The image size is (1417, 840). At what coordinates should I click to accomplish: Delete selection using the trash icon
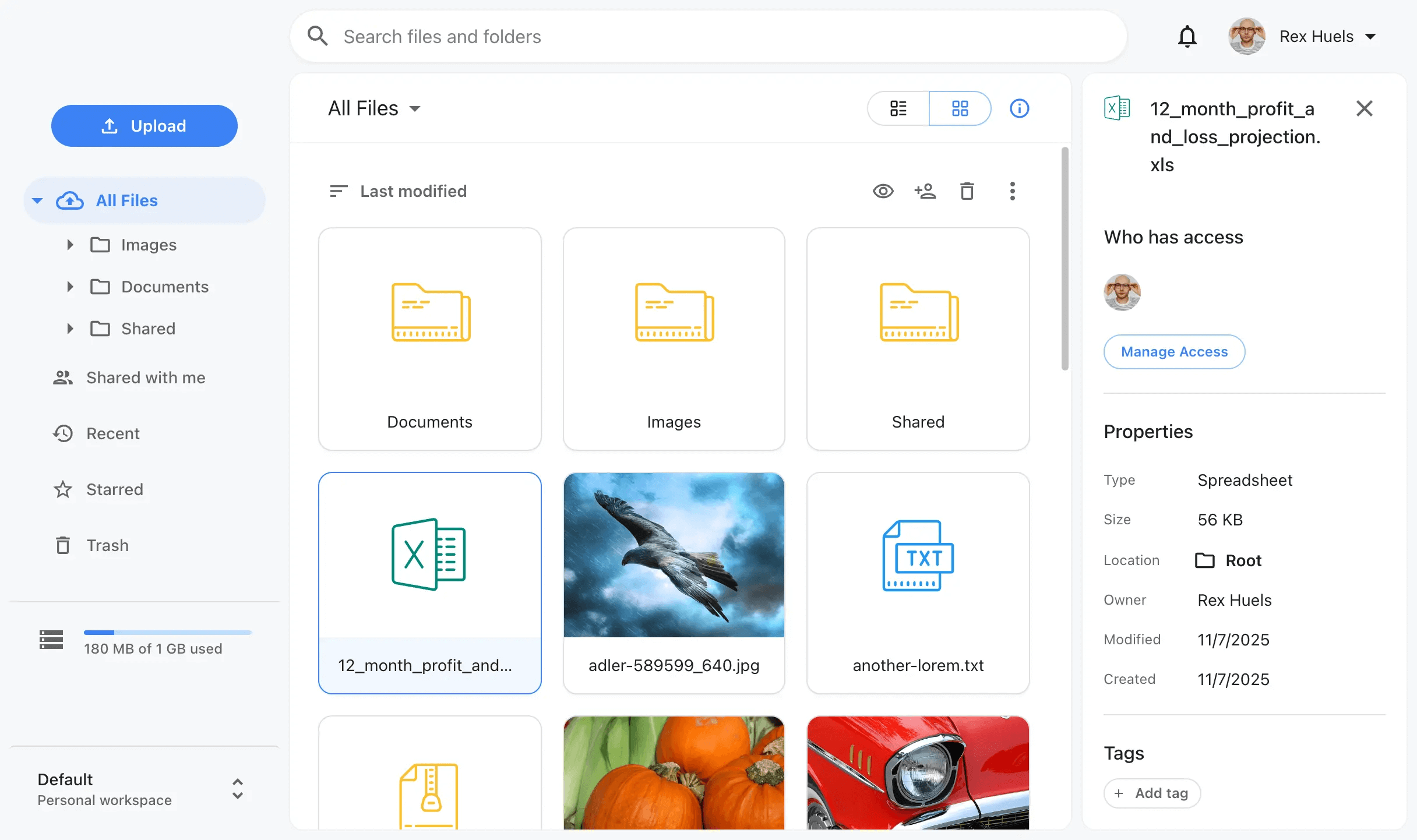(x=967, y=191)
